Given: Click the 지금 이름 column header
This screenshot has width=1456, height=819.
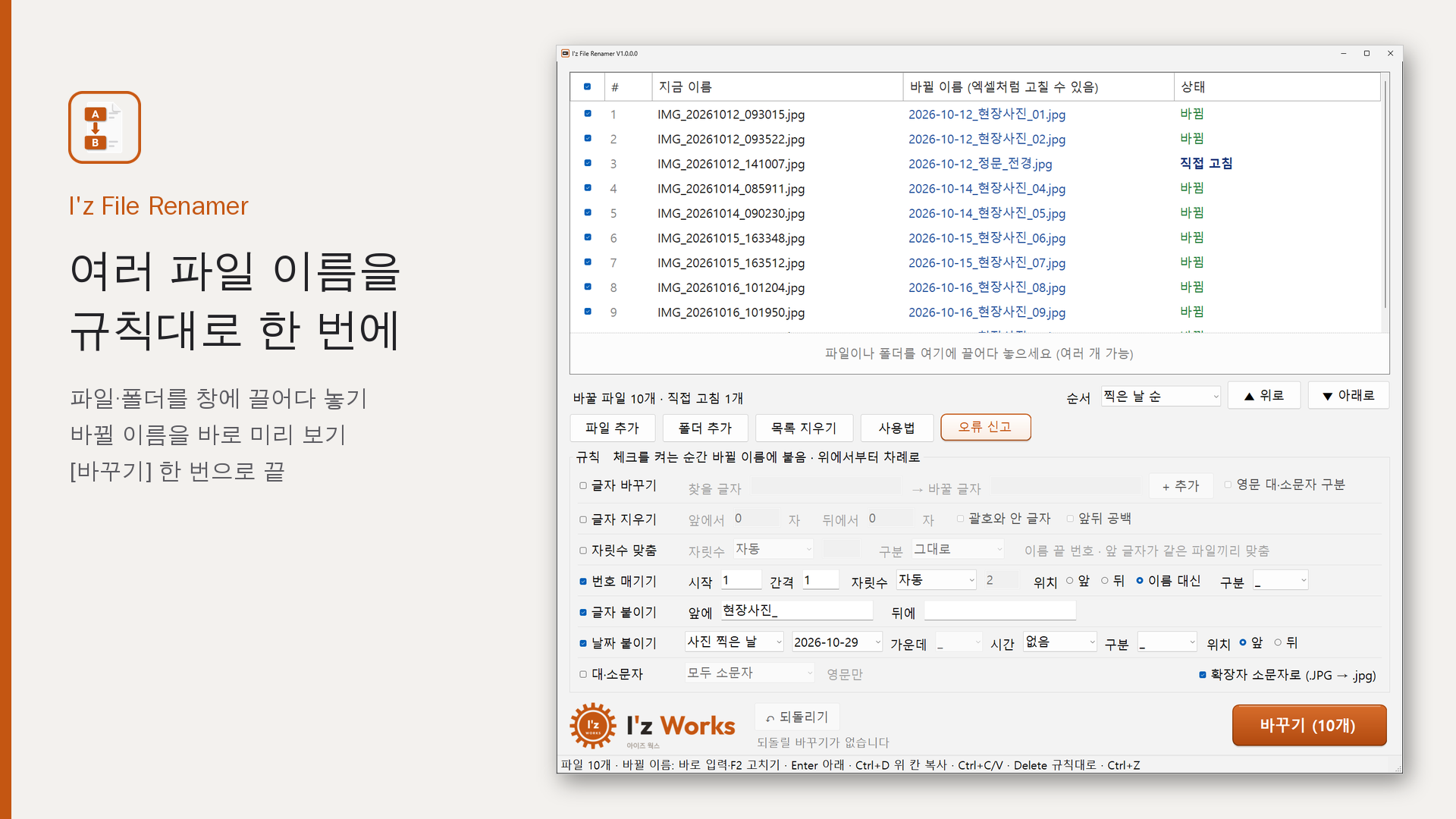Looking at the screenshot, I should (x=777, y=86).
